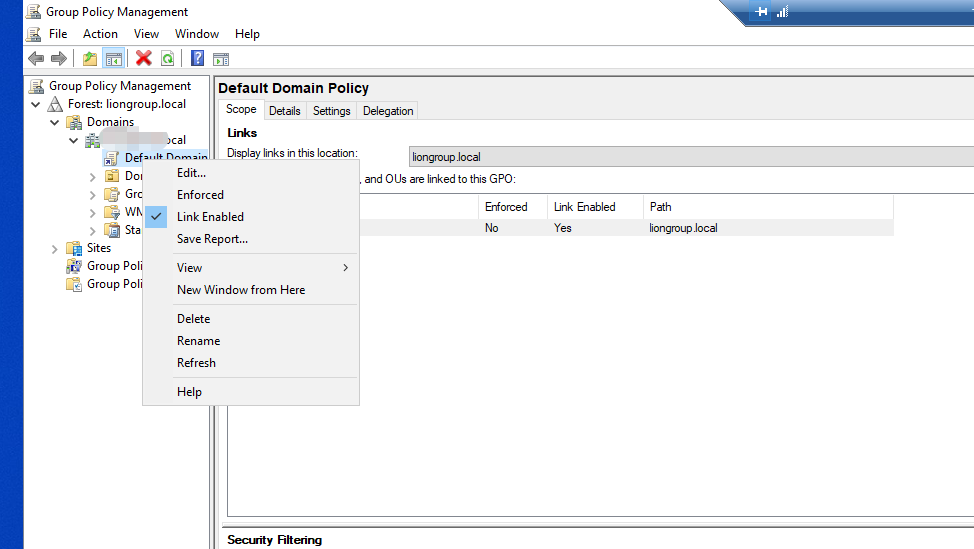The image size is (974, 549).
Task: Select Group Policy Management root node
Action: pyautogui.click(x=120, y=86)
